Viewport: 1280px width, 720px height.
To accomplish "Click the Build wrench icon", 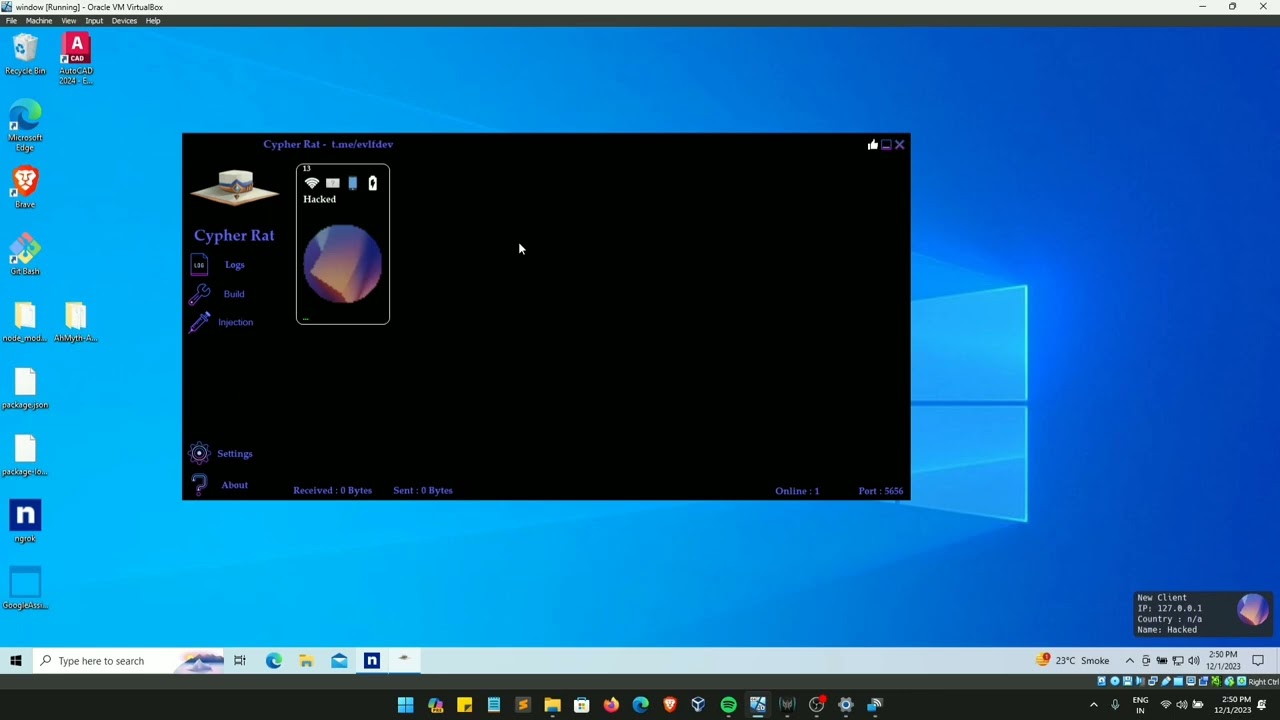I will pos(199,294).
